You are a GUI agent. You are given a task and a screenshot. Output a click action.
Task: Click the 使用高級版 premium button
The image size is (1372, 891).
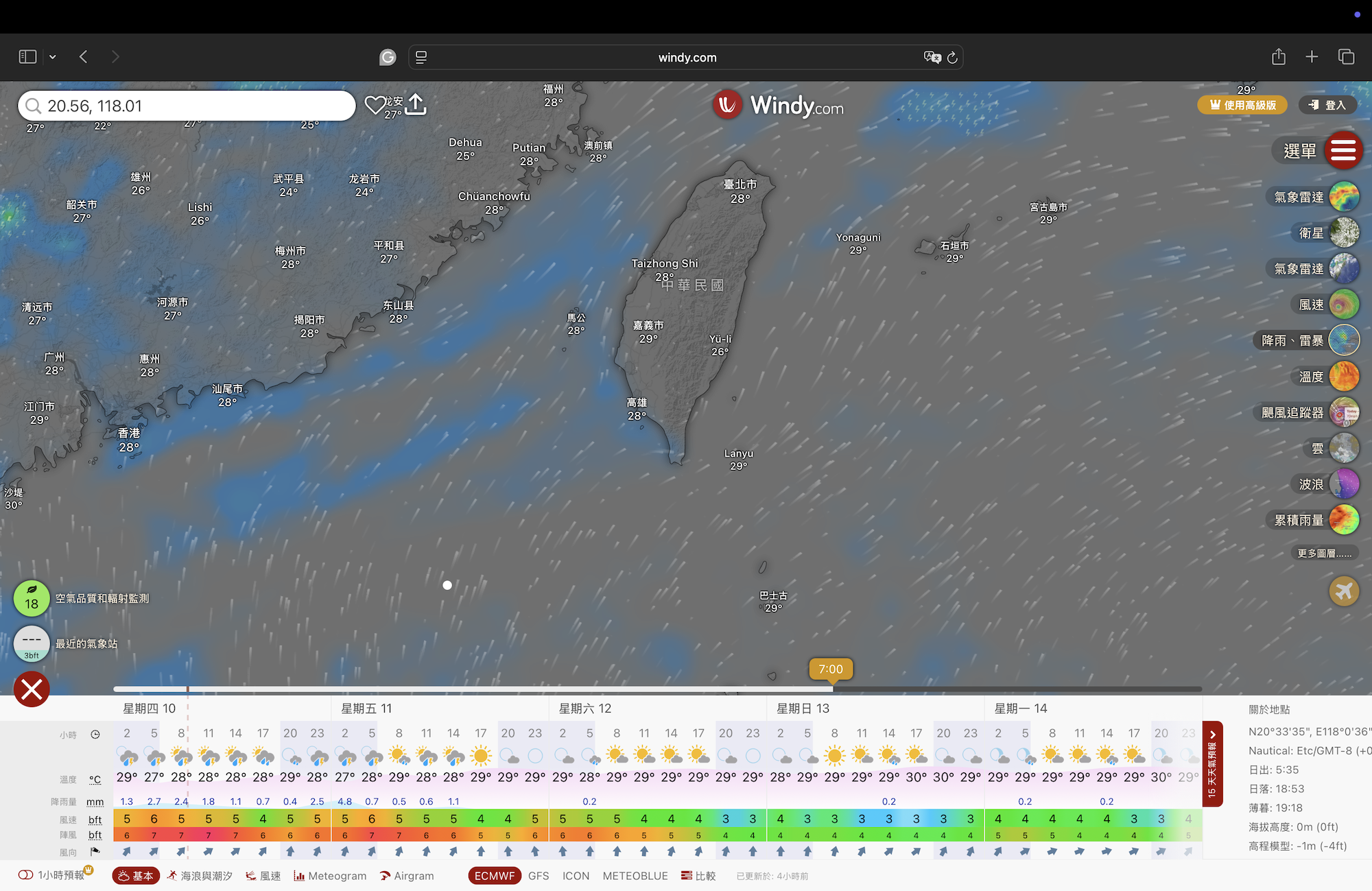pyautogui.click(x=1242, y=105)
